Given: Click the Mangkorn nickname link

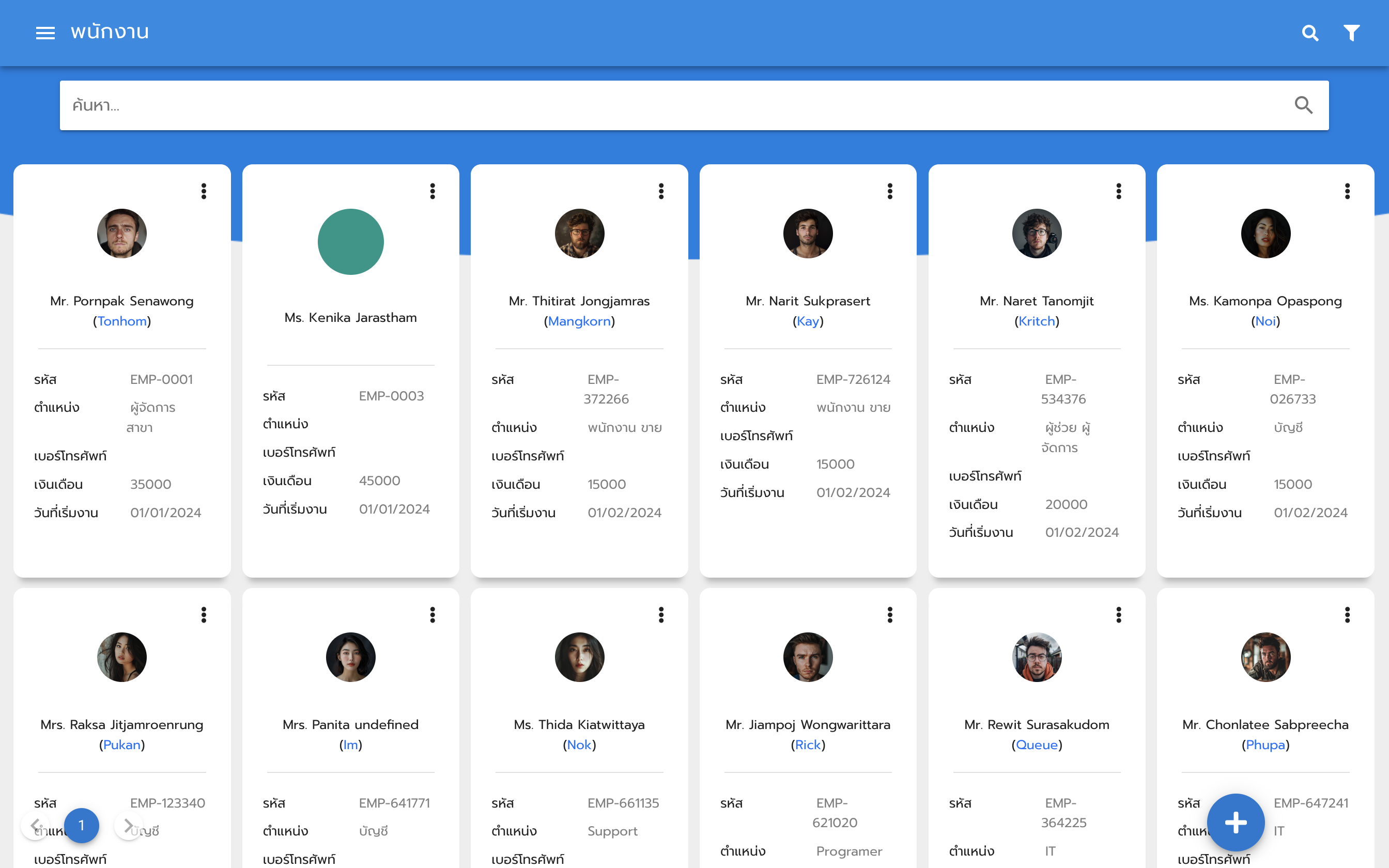Looking at the screenshot, I should coord(580,321).
